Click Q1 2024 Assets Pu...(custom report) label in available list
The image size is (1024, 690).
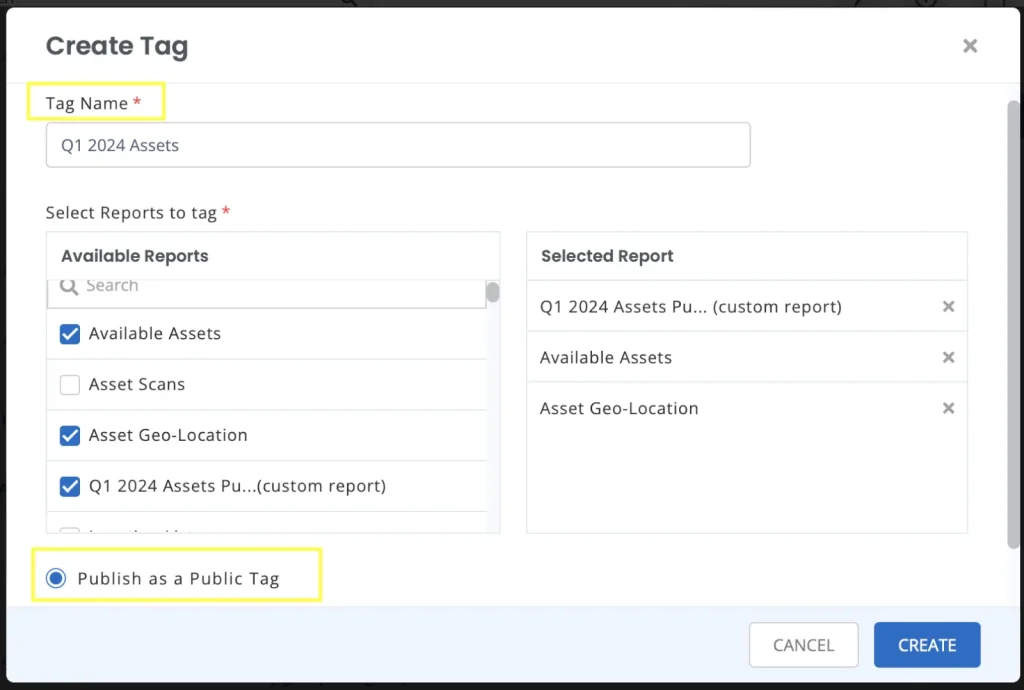[x=238, y=486]
